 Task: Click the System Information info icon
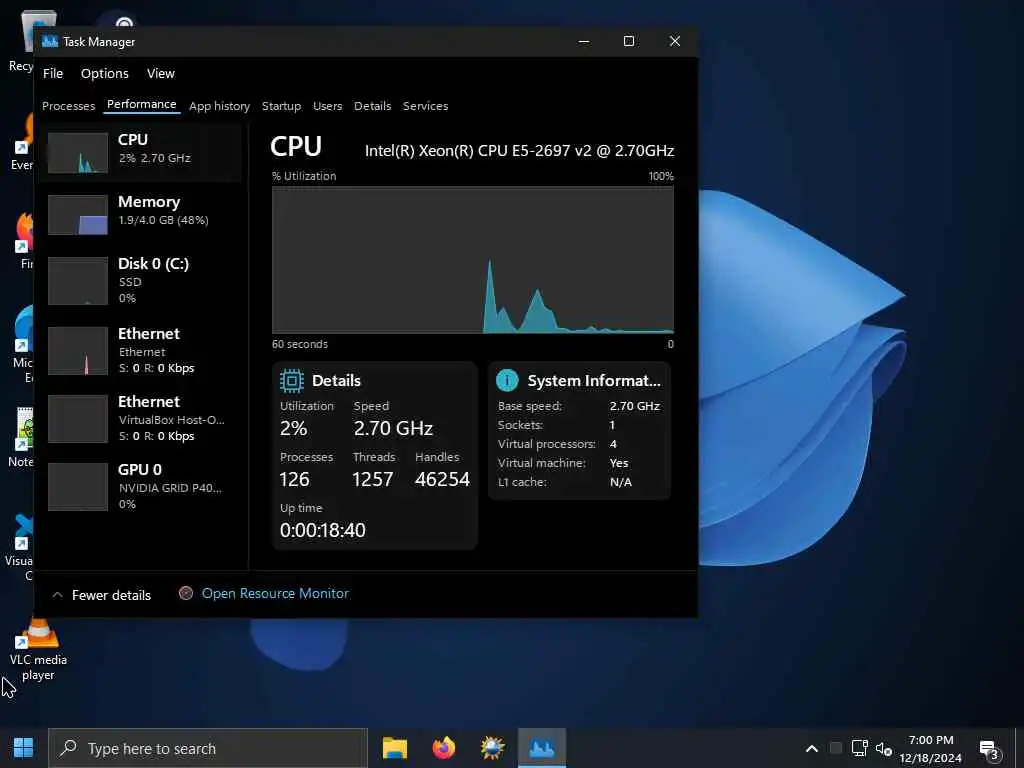pyautogui.click(x=507, y=380)
